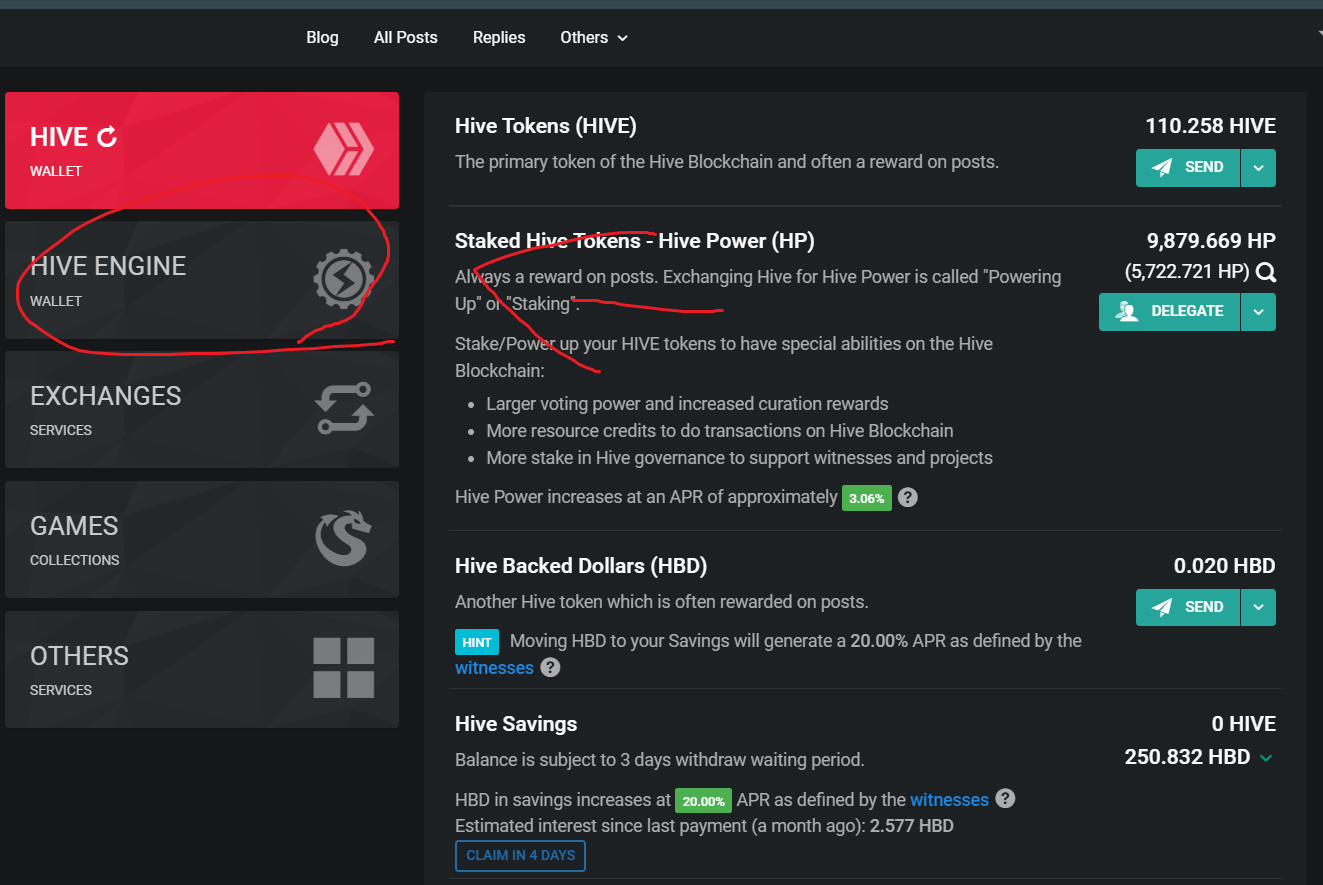Open the Others Services sidebar card
The image size is (1323, 885).
click(x=202, y=669)
